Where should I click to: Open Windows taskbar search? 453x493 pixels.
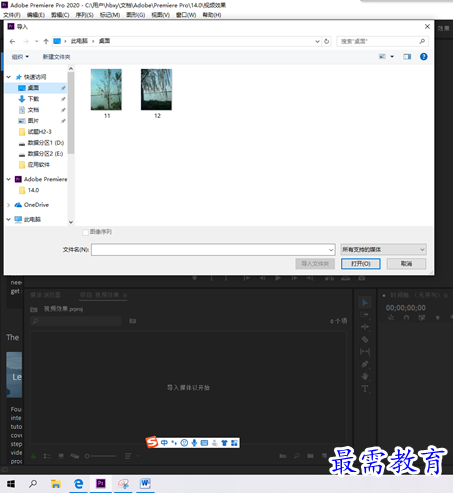33,484
